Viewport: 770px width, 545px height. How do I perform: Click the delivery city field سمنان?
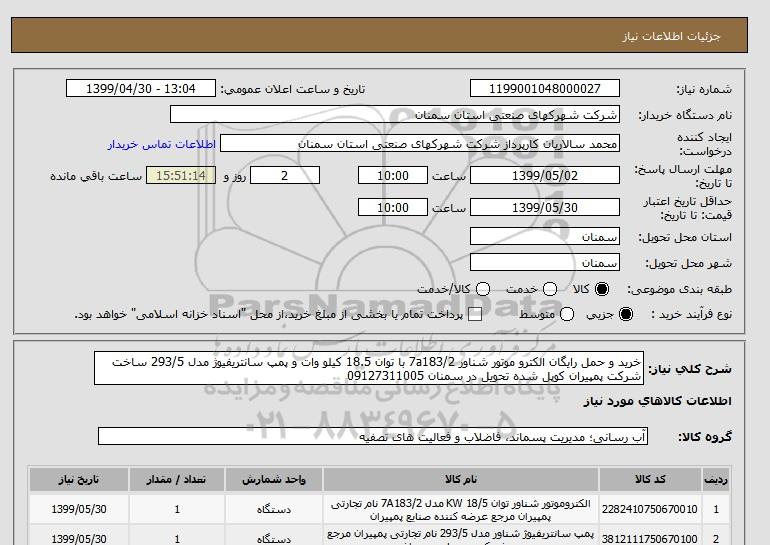(x=545, y=263)
